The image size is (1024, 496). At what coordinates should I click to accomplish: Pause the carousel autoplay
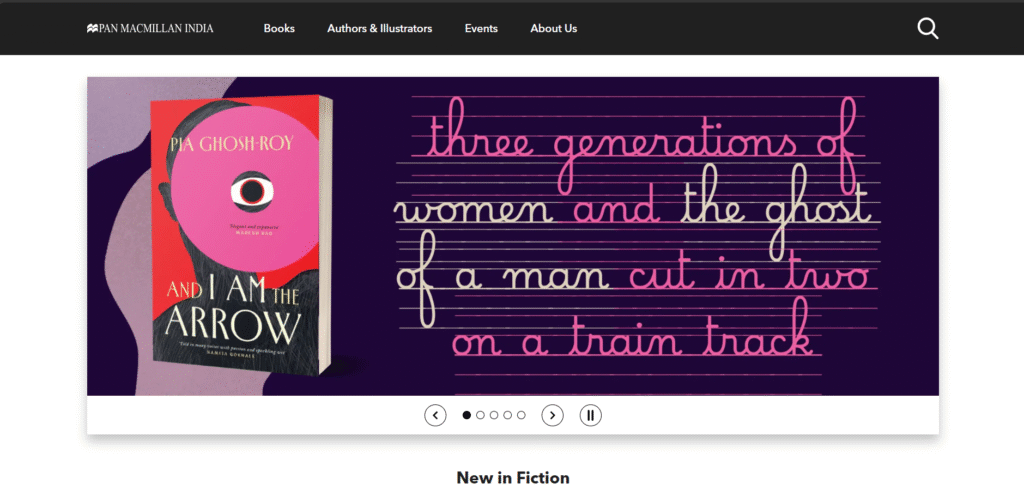point(590,415)
